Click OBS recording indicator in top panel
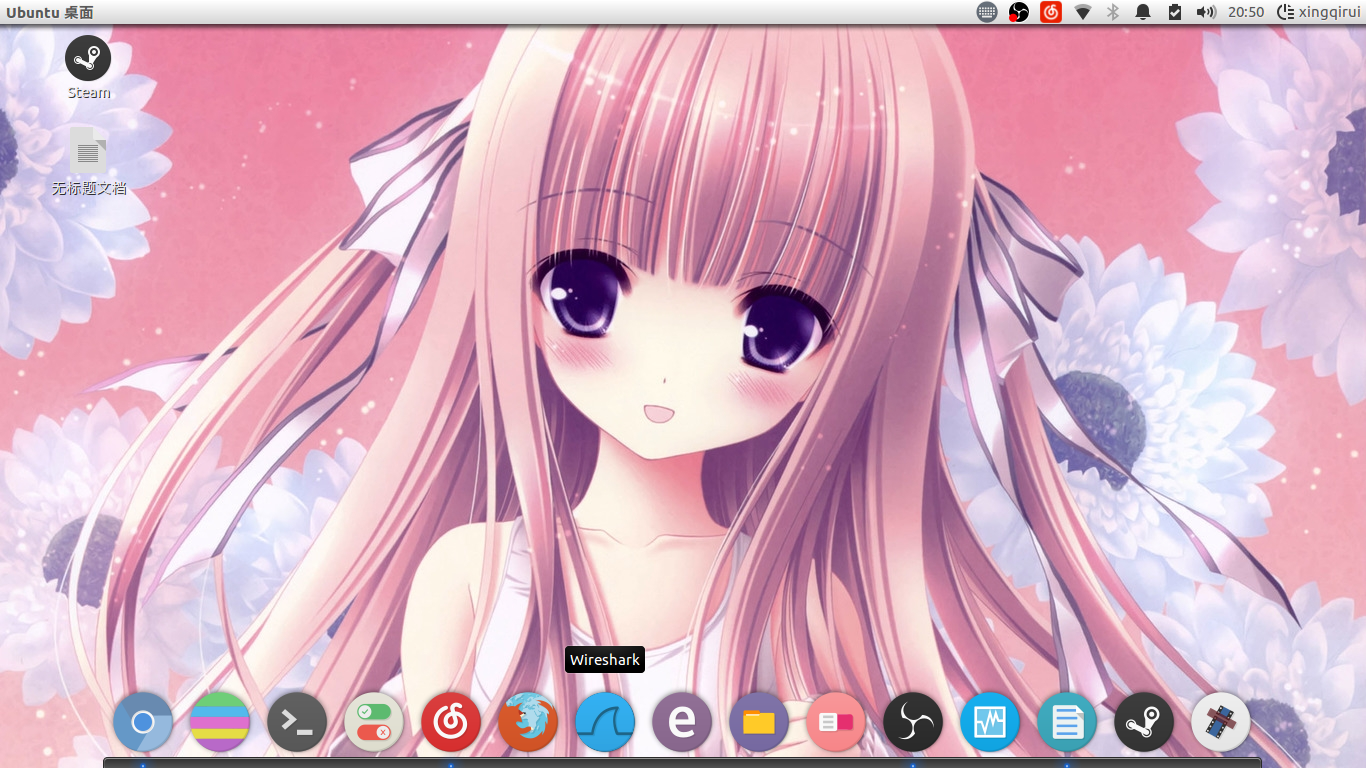 [1019, 12]
